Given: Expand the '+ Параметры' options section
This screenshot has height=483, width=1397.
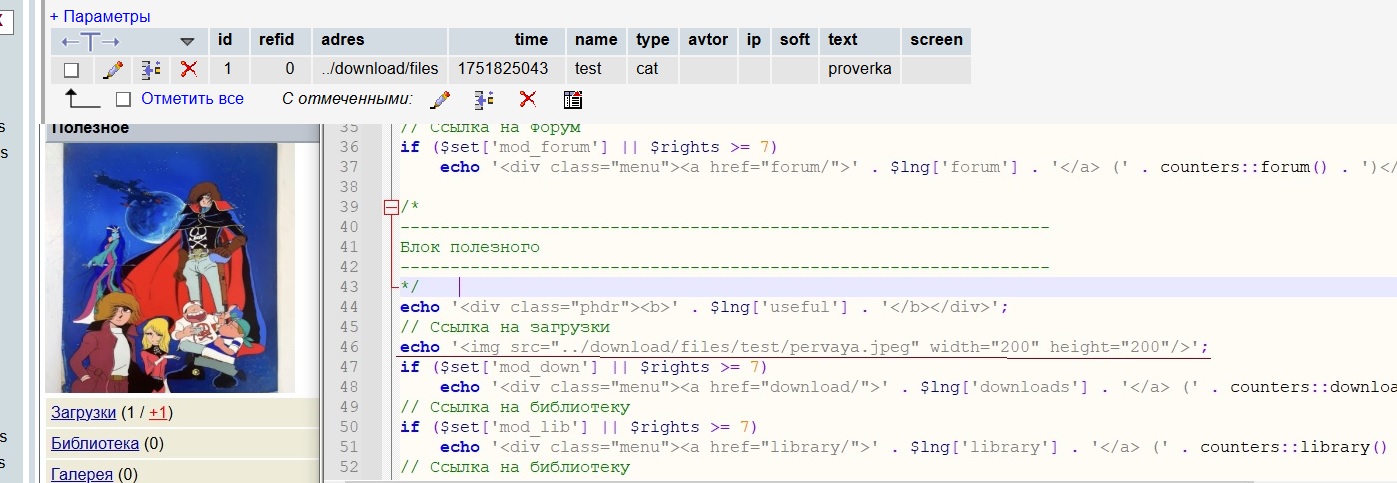Looking at the screenshot, I should coord(100,16).
